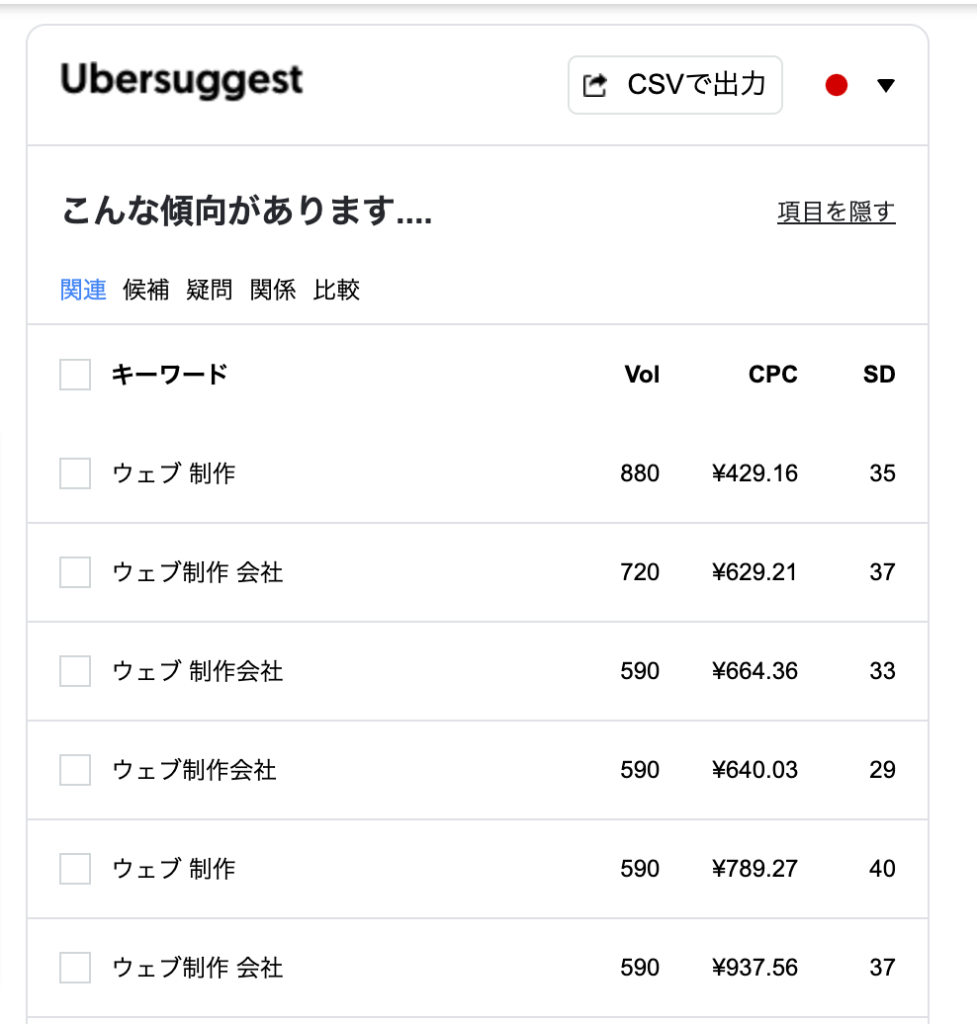Click the Vol column header
Viewport: 977px width, 1024px height.
point(642,375)
